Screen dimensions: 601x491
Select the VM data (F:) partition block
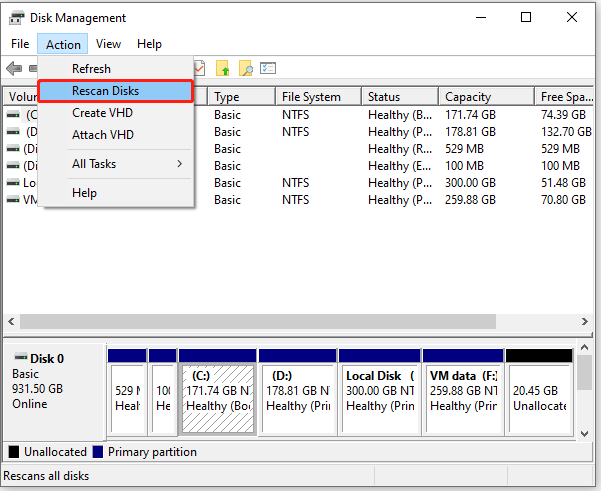coord(461,390)
